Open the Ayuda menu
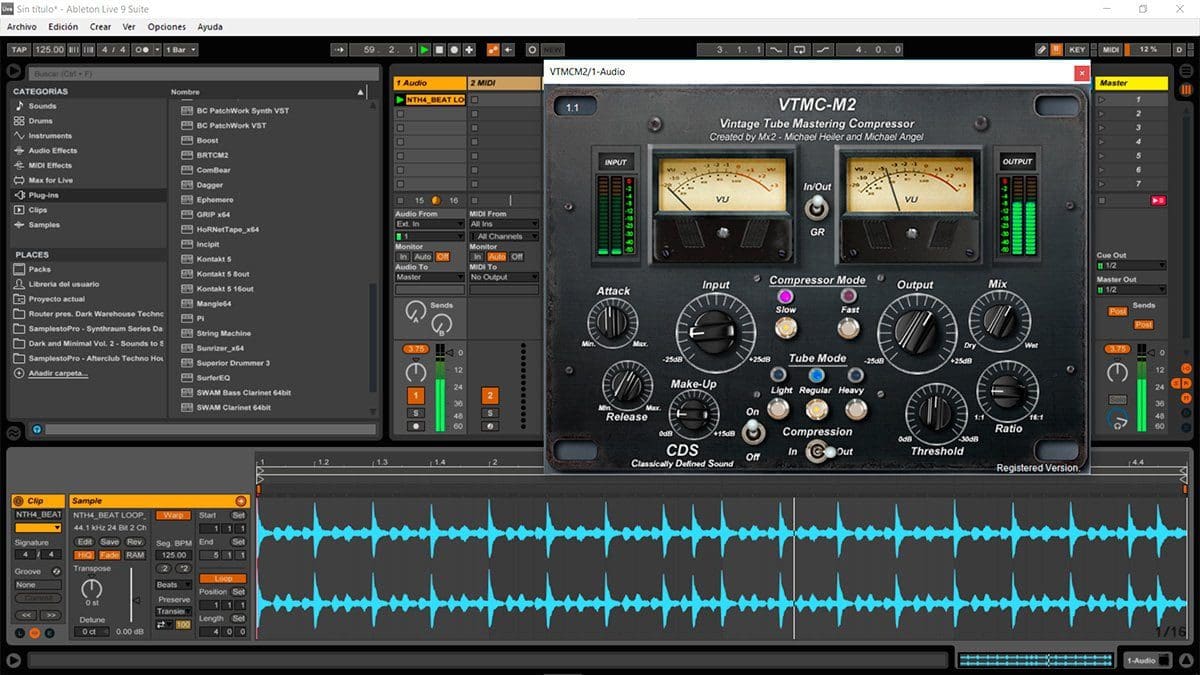 coord(210,27)
